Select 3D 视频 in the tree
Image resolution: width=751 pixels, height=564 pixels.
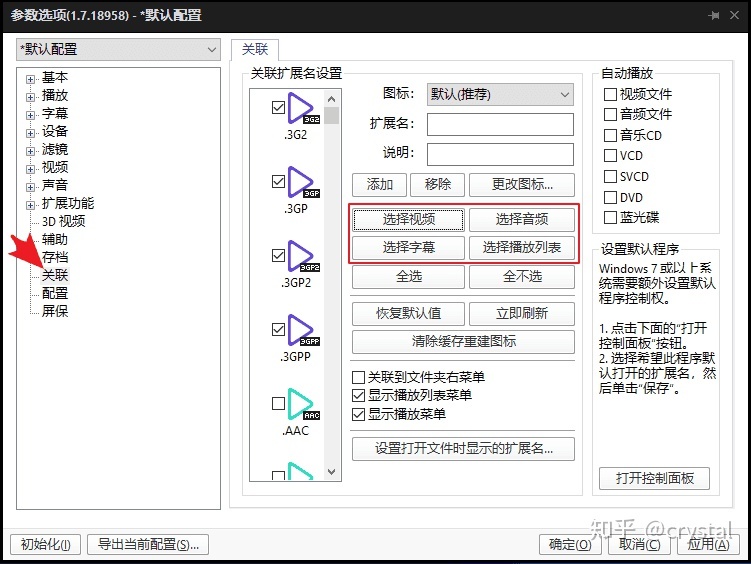coord(63,221)
